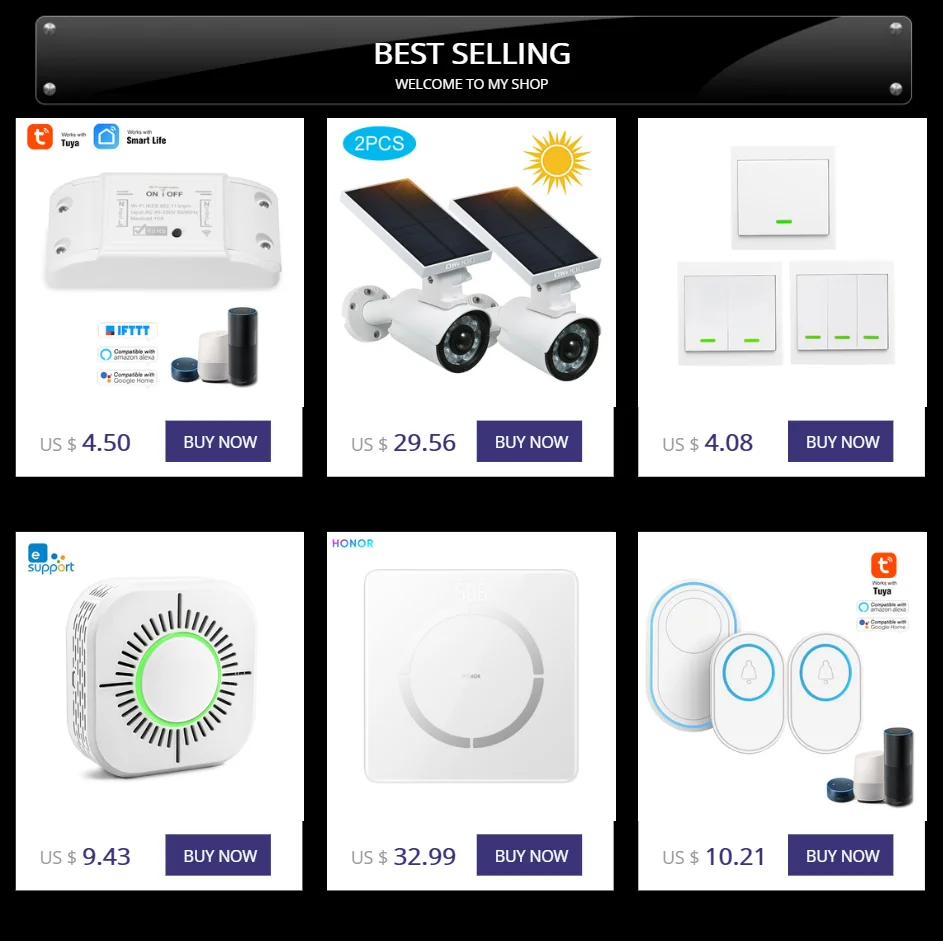Screen dimensions: 943x941
Task: Click the HONOR brand logo above the scale
Action: point(353,544)
